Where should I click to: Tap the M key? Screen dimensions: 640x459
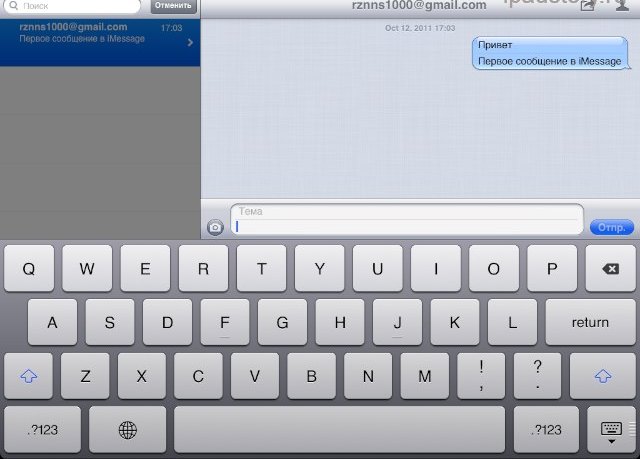[424, 376]
